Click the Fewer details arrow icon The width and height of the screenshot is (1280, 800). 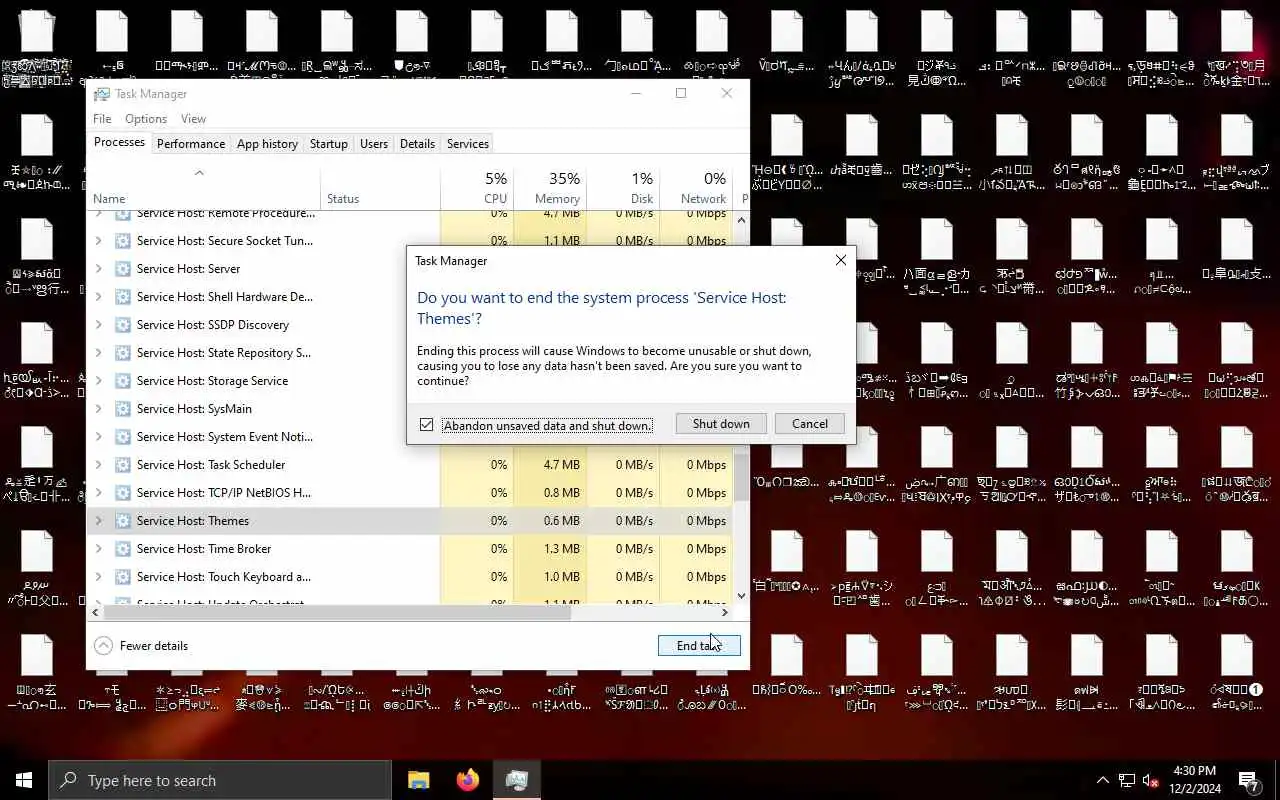(103, 646)
